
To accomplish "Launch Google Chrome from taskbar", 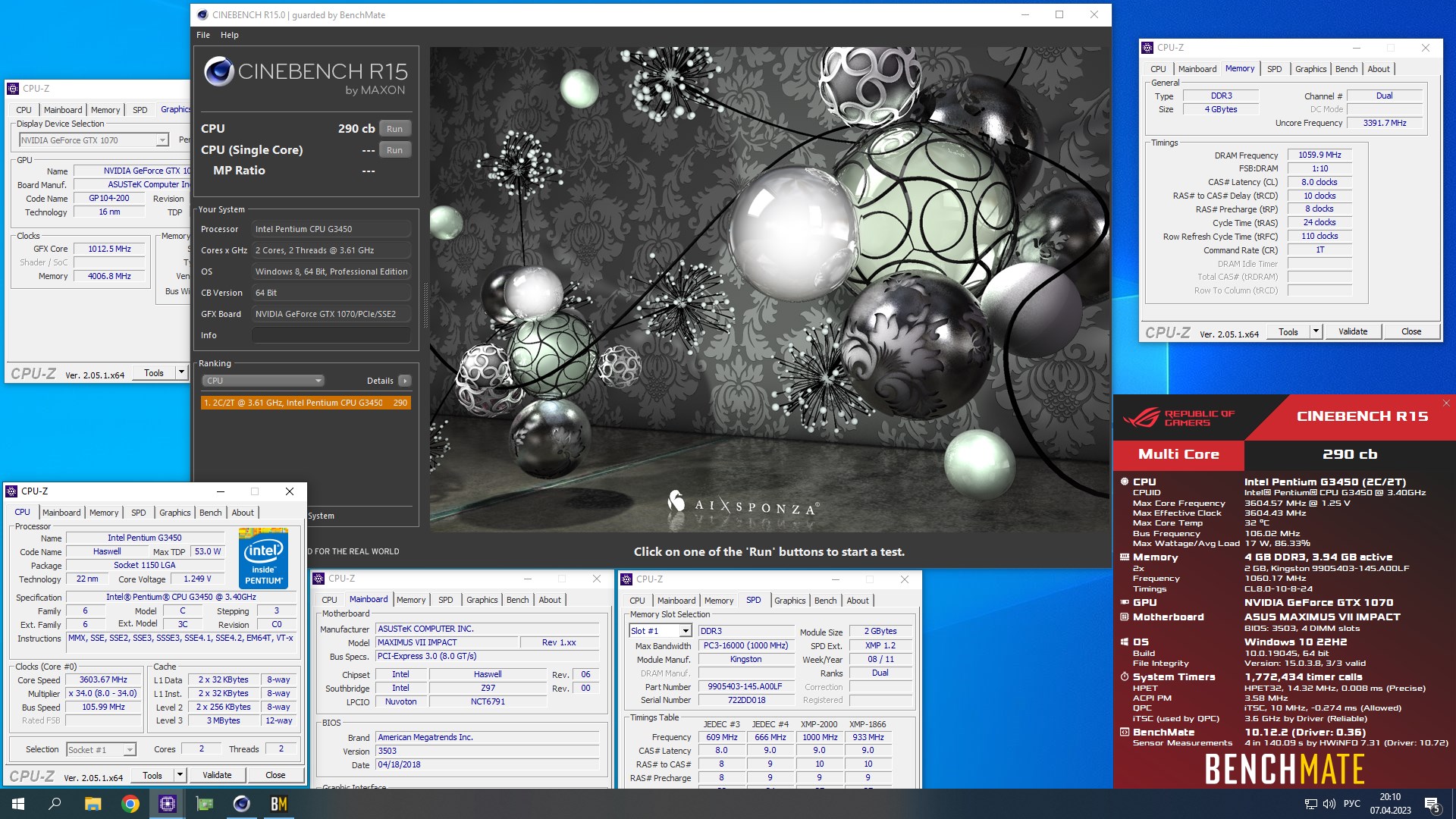I will pyautogui.click(x=130, y=804).
